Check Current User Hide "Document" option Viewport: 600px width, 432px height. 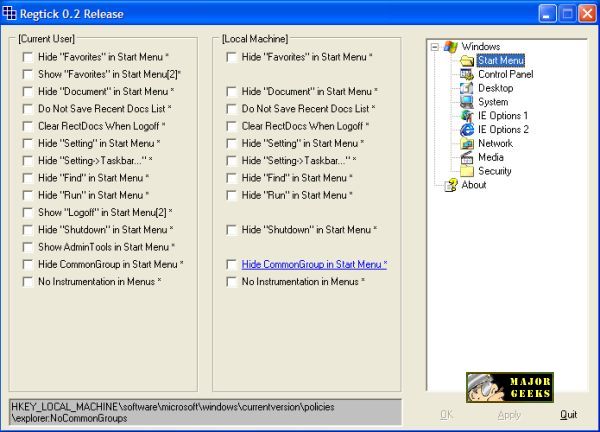click(x=28, y=91)
